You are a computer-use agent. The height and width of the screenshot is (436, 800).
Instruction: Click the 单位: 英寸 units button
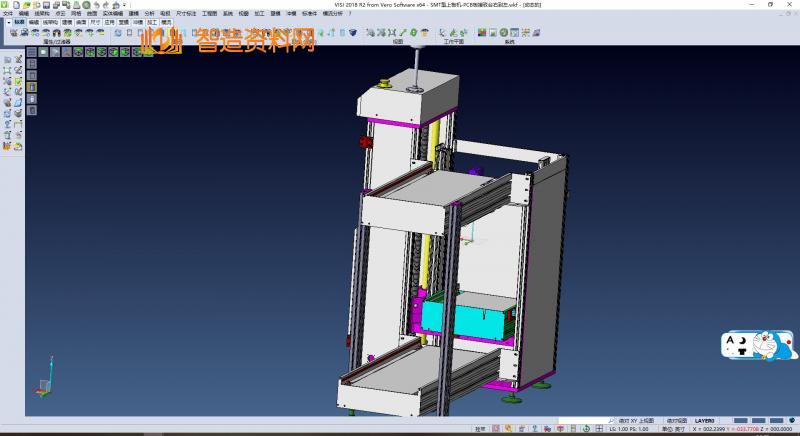675,429
